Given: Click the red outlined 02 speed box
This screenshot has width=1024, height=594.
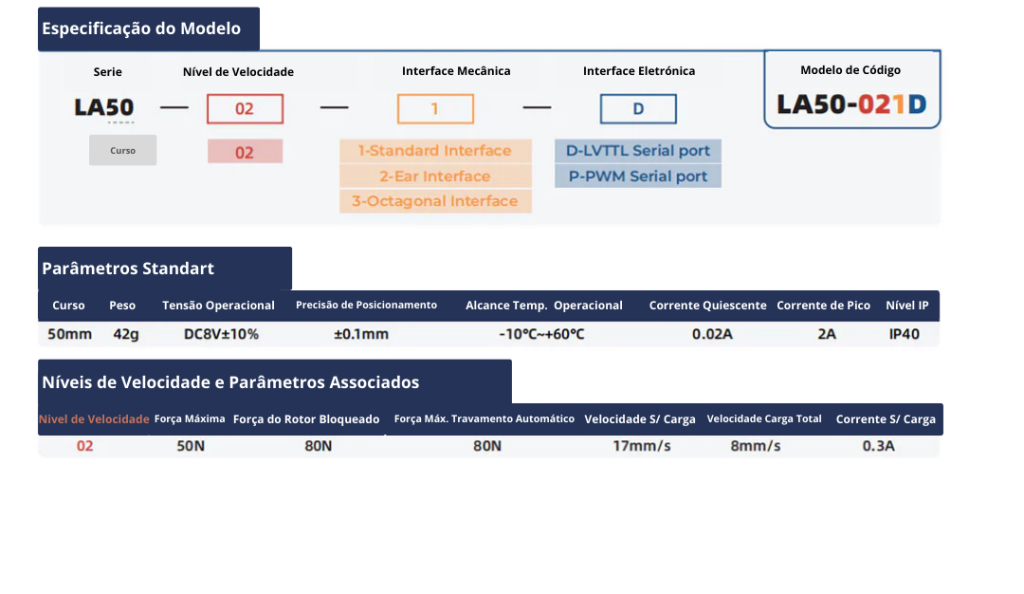Looking at the screenshot, I should (x=245, y=109).
